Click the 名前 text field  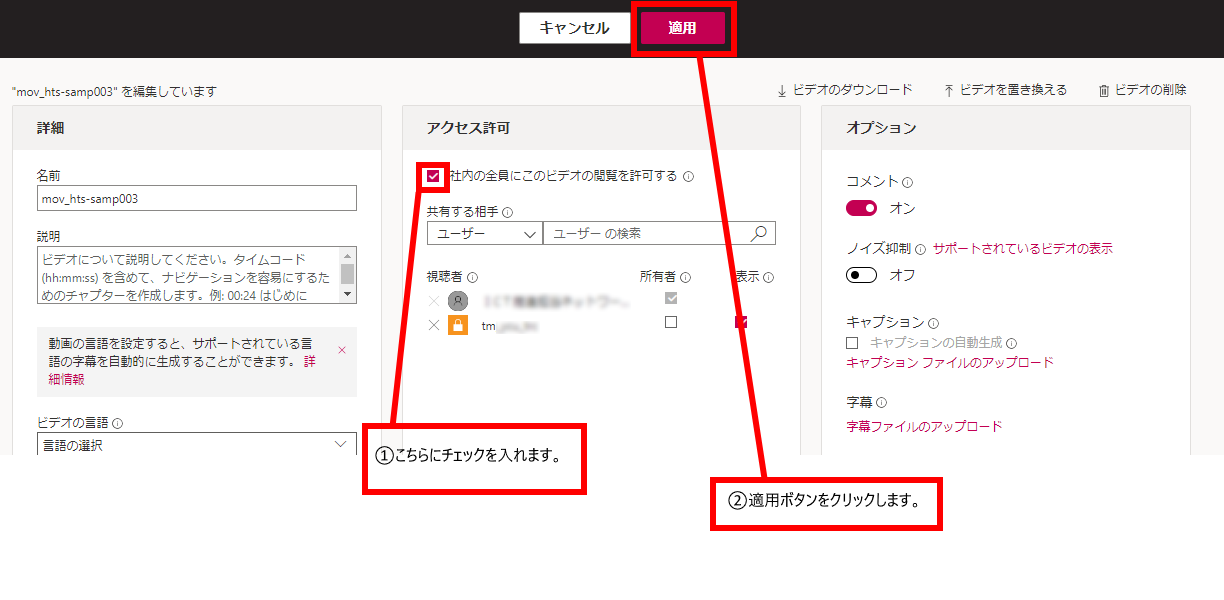(196, 198)
